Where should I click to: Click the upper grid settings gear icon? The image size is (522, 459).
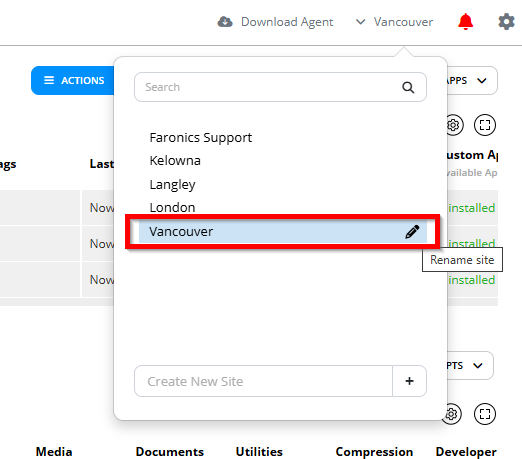454,125
